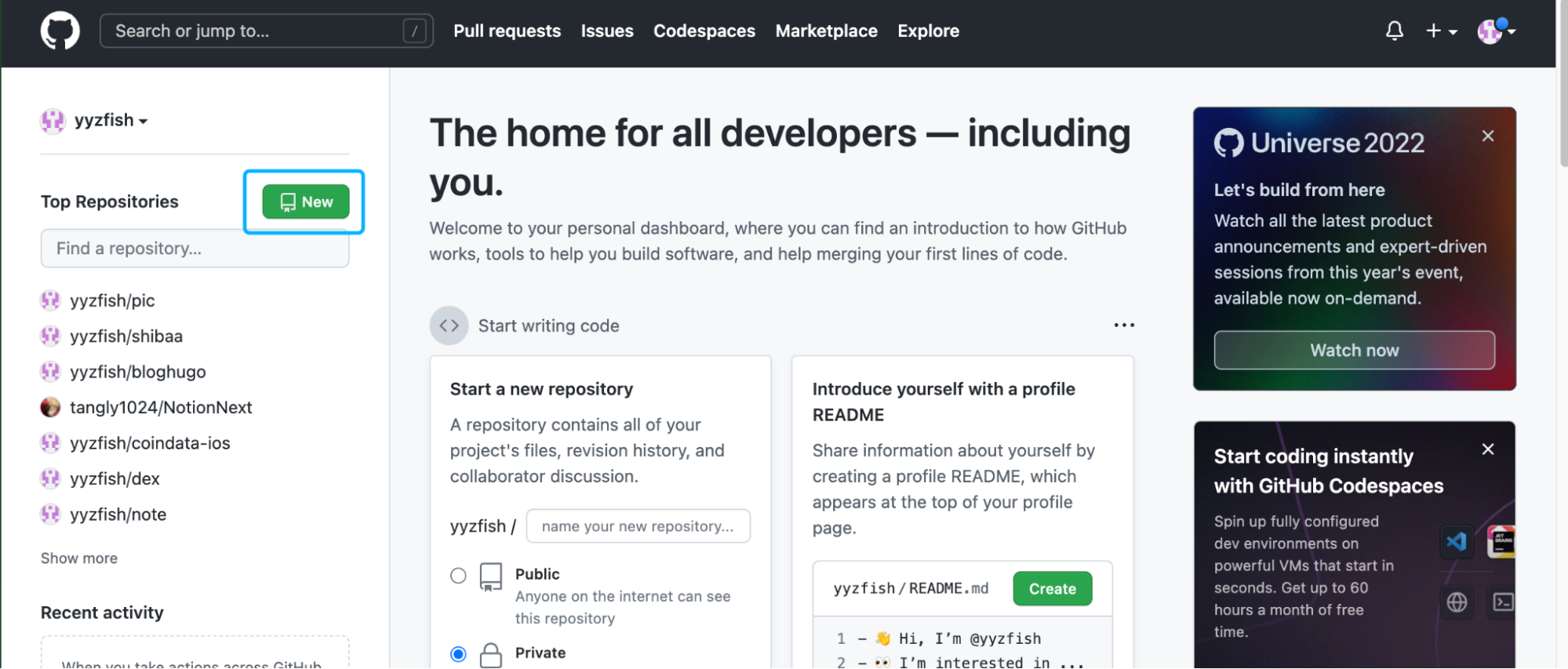The image size is (1568, 669).
Task: Click the globe icon in Codespaces card
Action: tap(1457, 602)
